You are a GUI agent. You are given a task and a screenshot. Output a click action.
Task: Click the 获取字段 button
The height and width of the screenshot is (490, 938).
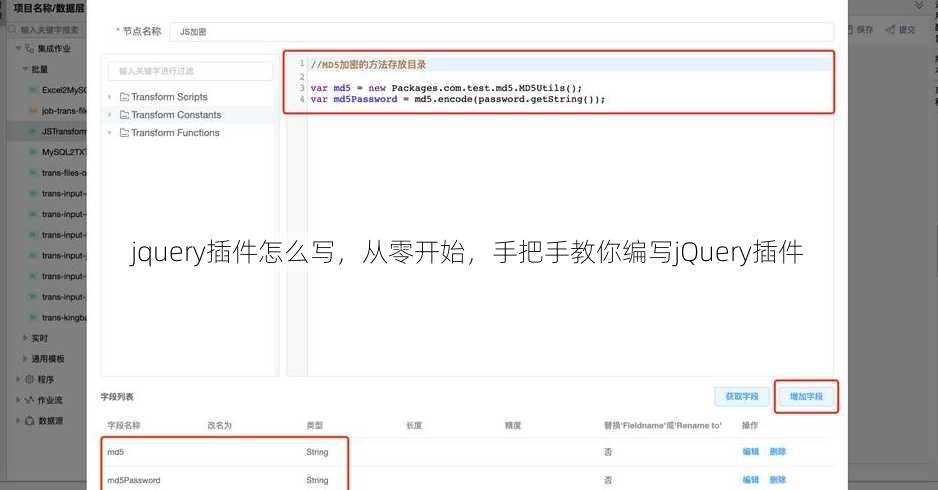(742, 397)
